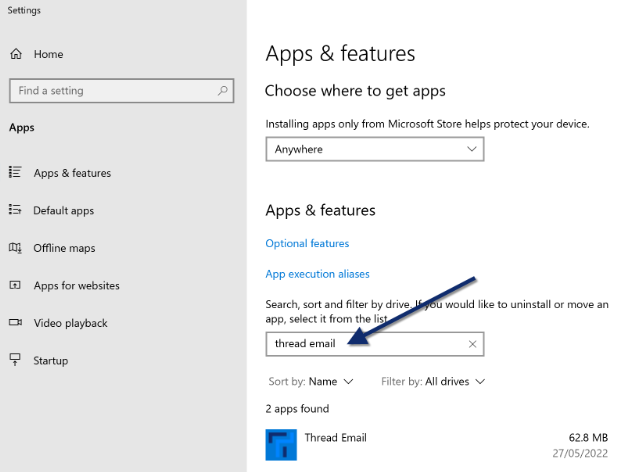Clear the thread email search text
The width and height of the screenshot is (630, 472).
pyautogui.click(x=472, y=344)
